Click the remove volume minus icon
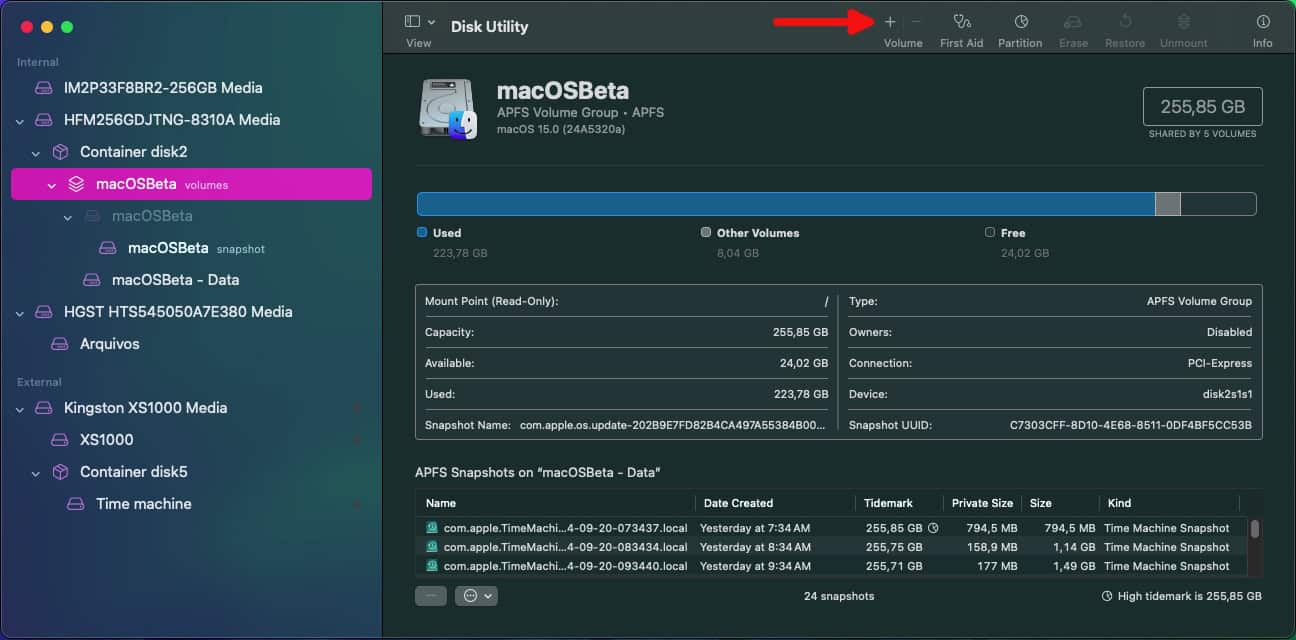Viewport: 1296px width, 640px height. [x=916, y=22]
